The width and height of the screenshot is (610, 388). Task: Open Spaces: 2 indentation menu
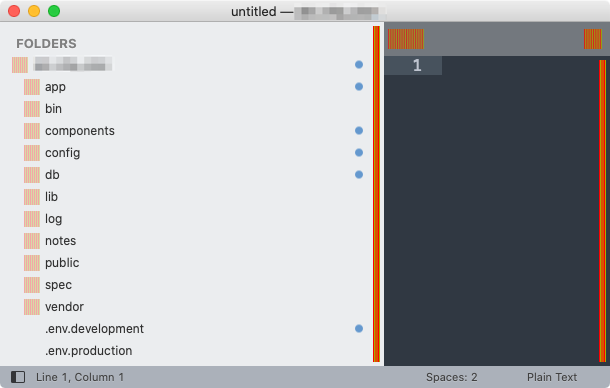[451, 377]
